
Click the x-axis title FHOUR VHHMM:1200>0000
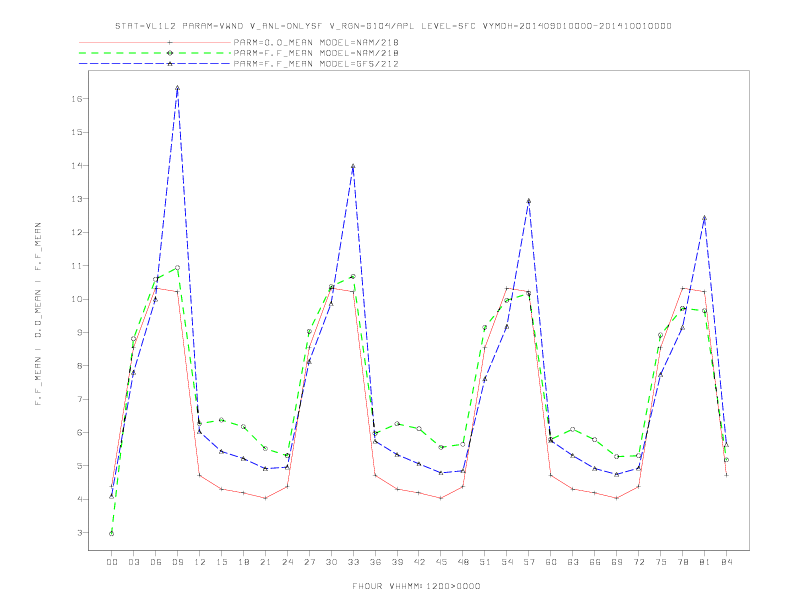tap(416, 586)
